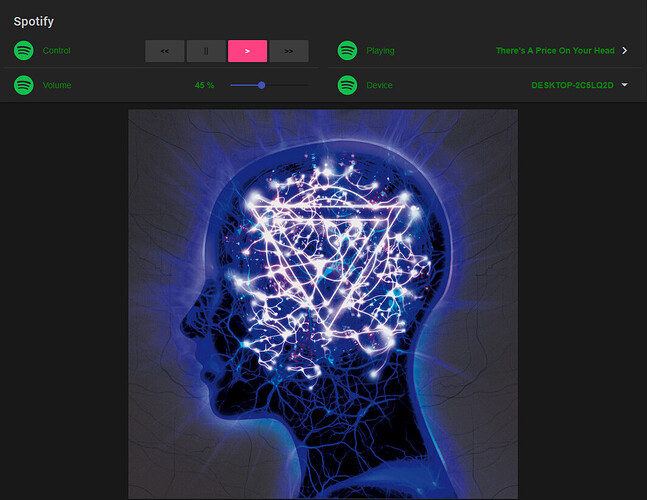The image size is (647, 500).
Task: Open the Device dropdown arrow
Action: pyautogui.click(x=625, y=85)
